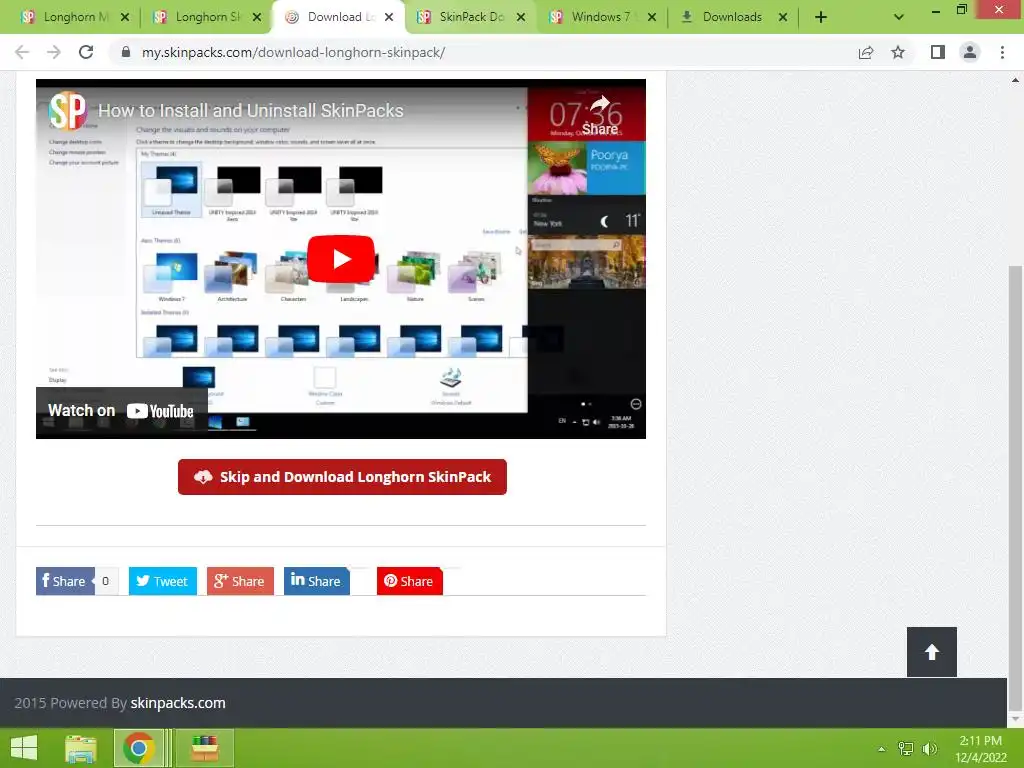Image resolution: width=1024 pixels, height=768 pixels.
Task: Close the active Download tab
Action: coord(389,17)
